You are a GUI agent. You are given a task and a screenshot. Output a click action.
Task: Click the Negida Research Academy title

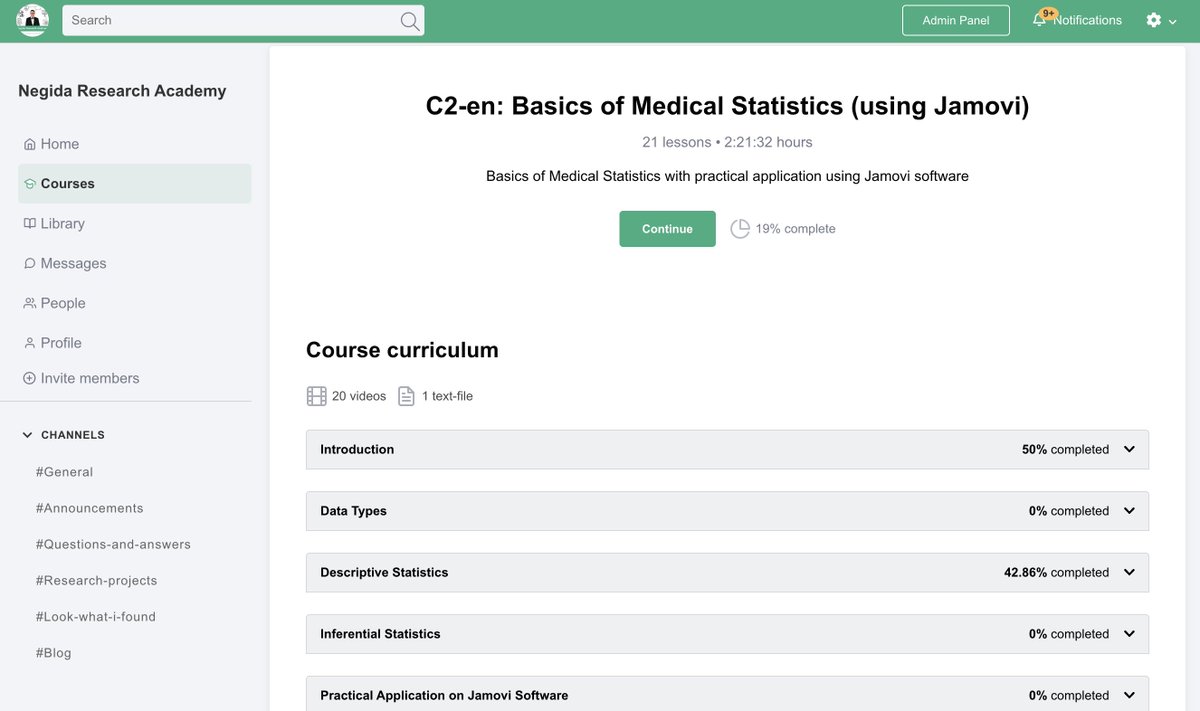pyautogui.click(x=122, y=91)
